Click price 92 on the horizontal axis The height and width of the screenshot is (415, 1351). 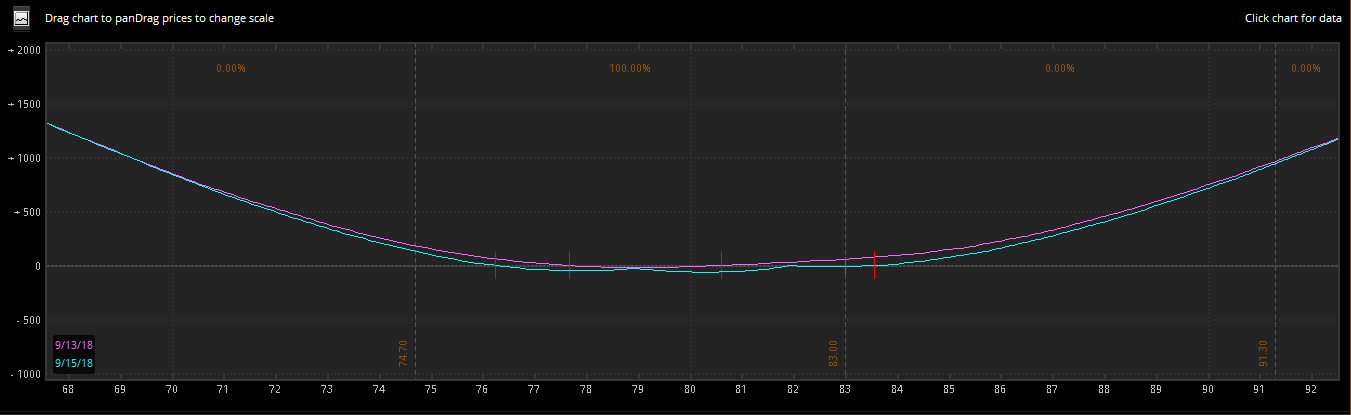pyautogui.click(x=1311, y=390)
